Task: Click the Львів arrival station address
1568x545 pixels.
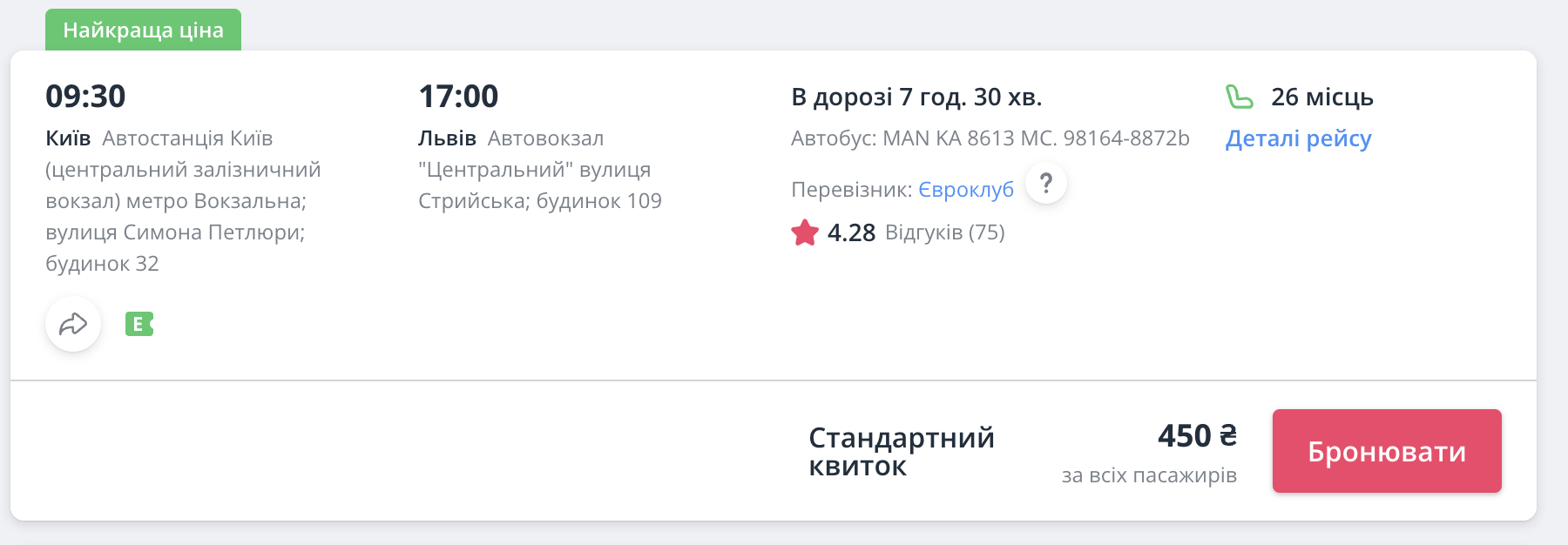Action: (539, 170)
